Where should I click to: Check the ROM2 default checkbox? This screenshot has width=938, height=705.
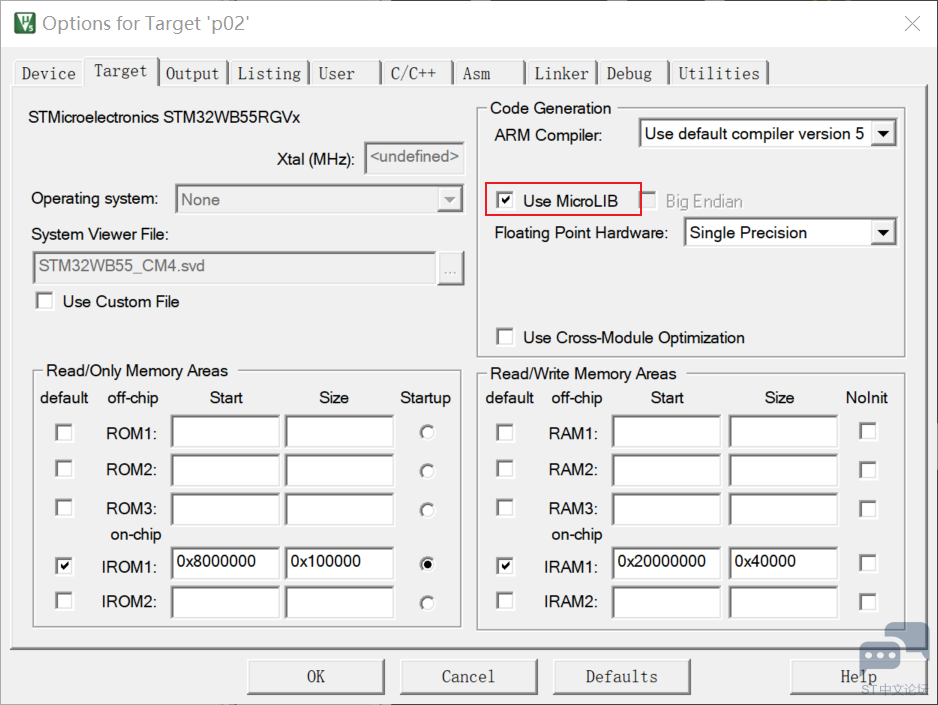64,469
